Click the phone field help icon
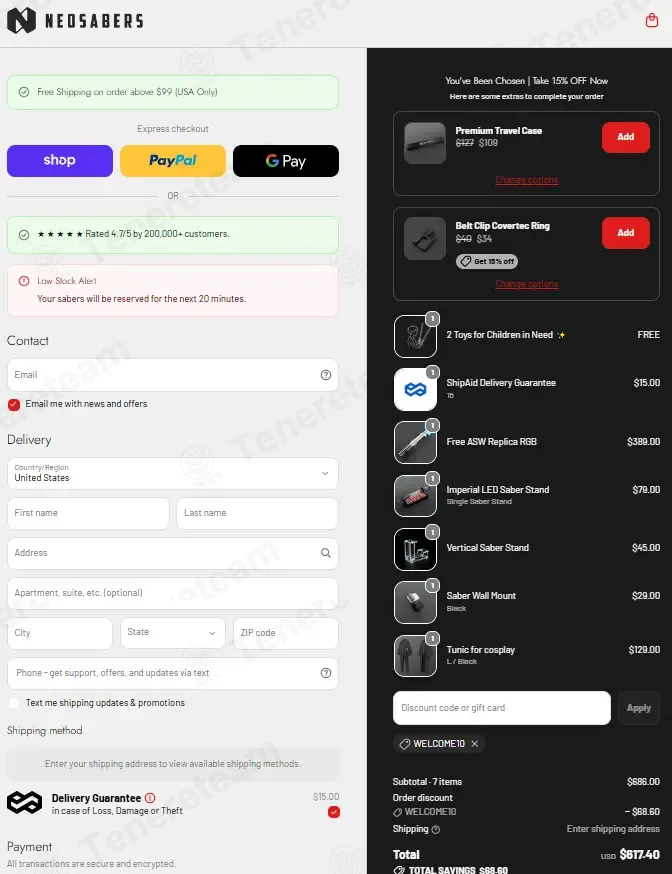 coord(326,673)
